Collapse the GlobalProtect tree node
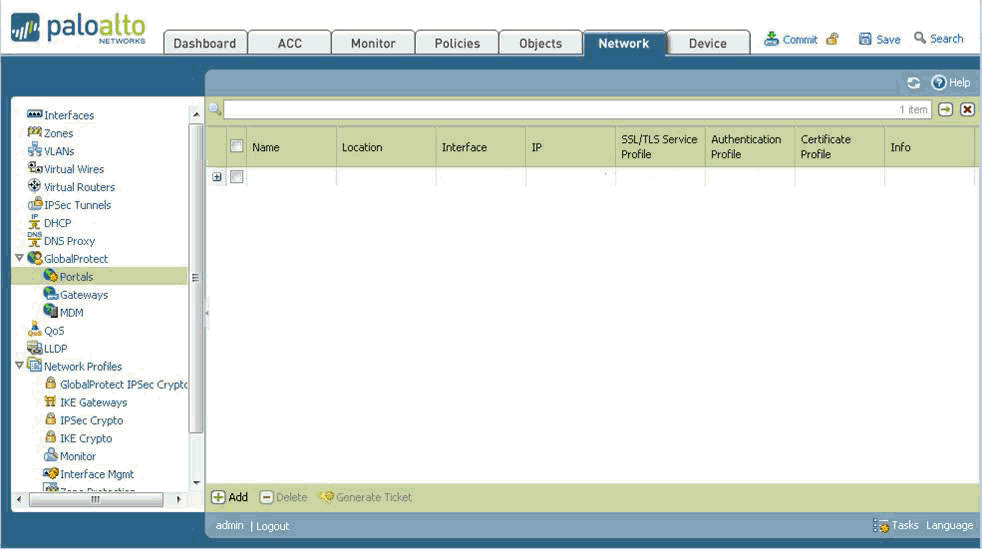The width and height of the screenshot is (982, 549). point(19,258)
